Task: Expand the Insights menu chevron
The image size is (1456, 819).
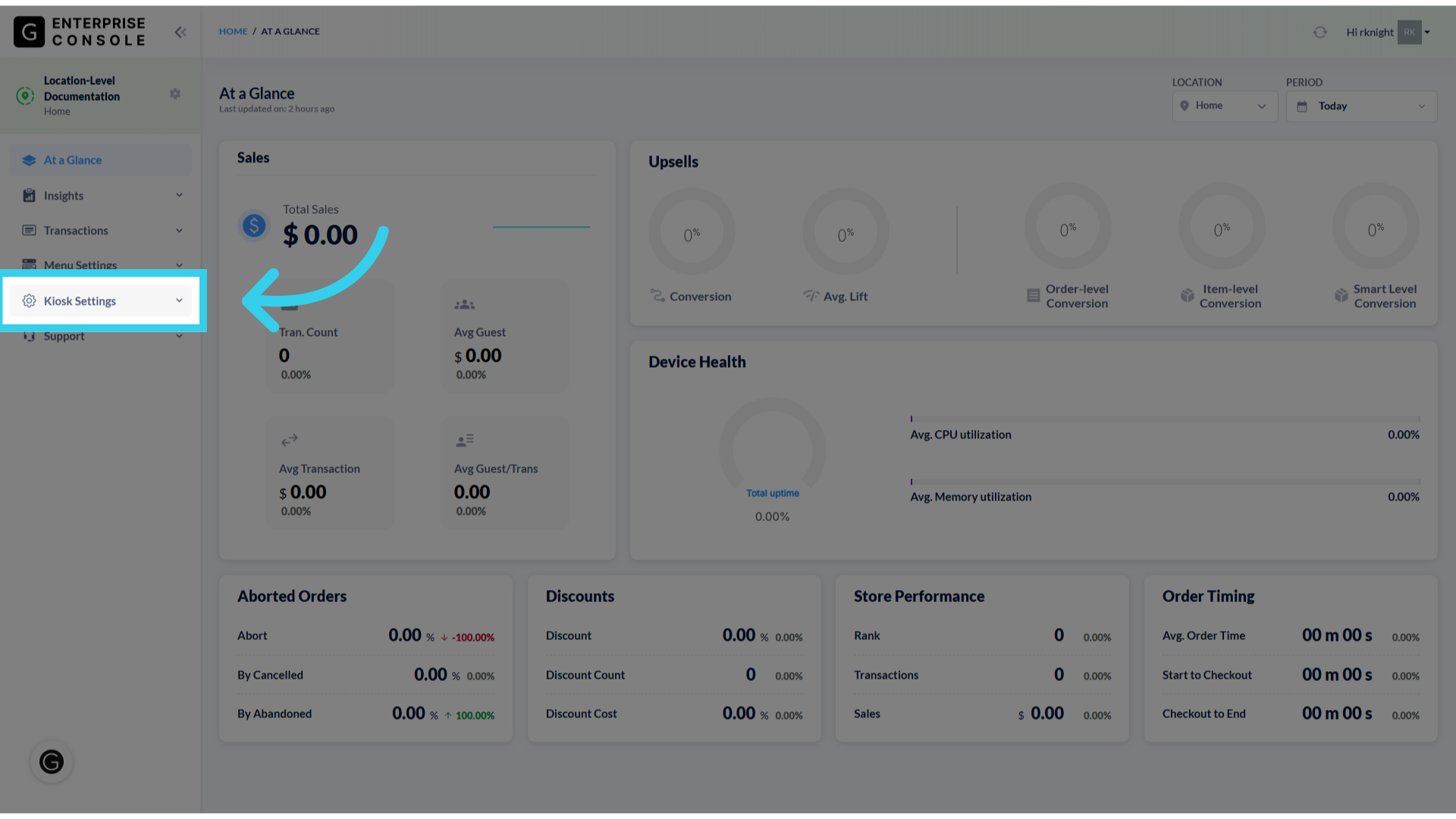Action: point(179,195)
